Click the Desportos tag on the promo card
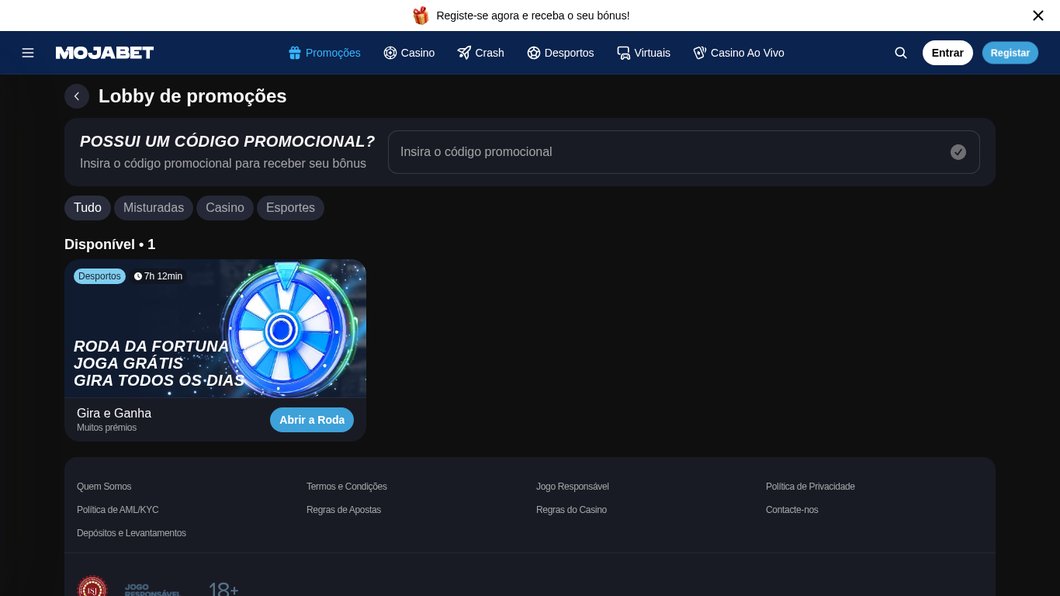 pyautogui.click(x=99, y=276)
